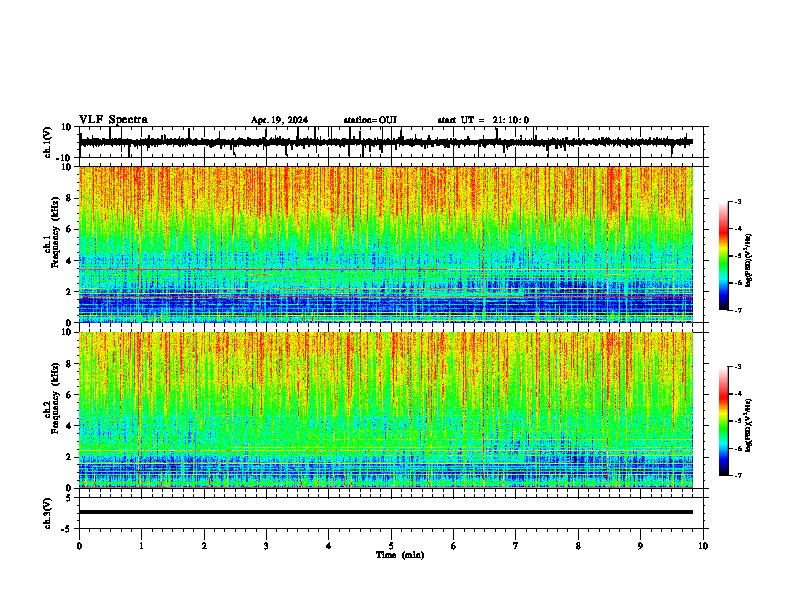This screenshot has width=792, height=612.
Task: Click the "VLF Spectra" plot title
Action: (113, 120)
